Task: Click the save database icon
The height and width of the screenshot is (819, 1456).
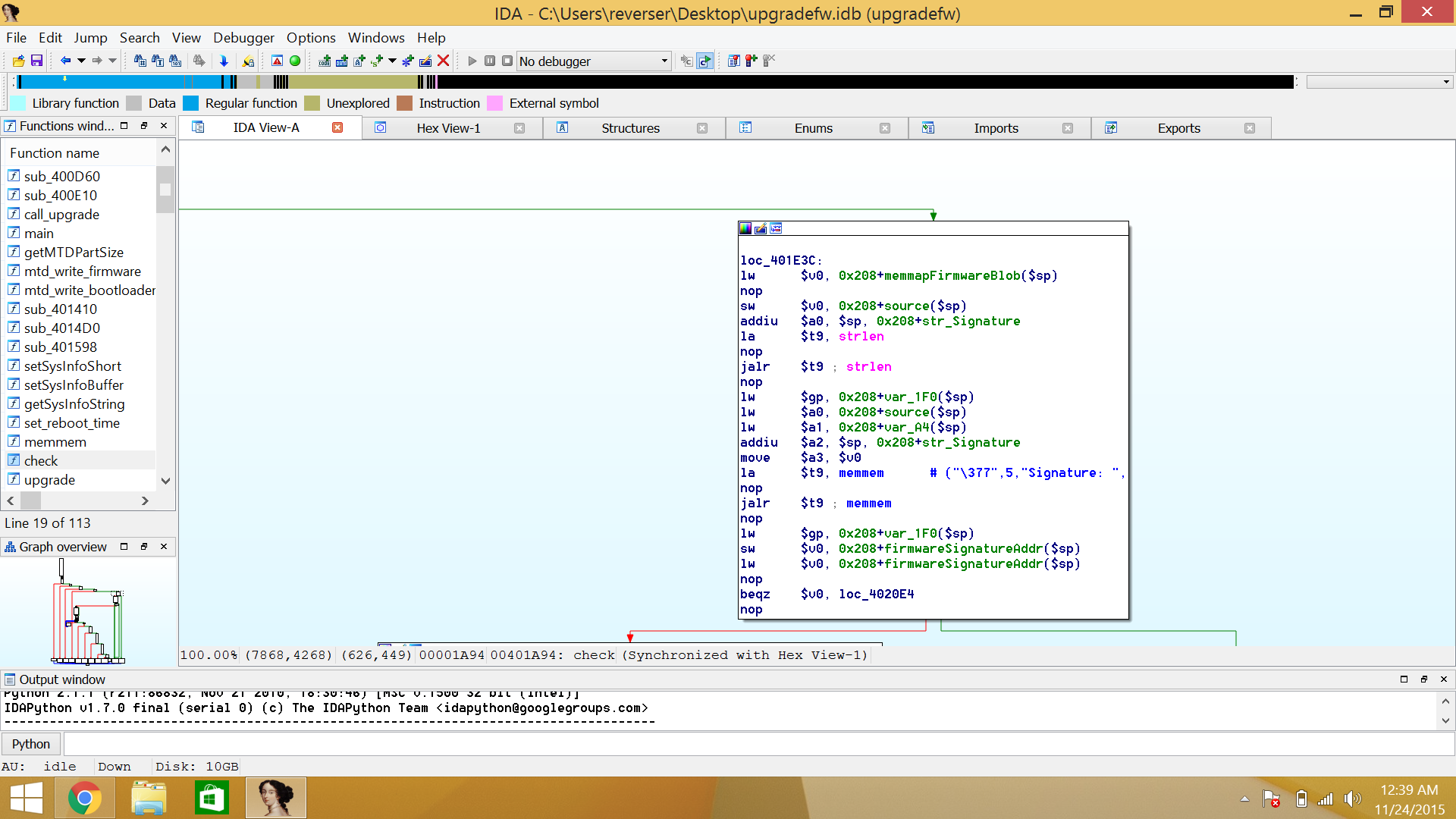Action: pyautogui.click(x=36, y=61)
